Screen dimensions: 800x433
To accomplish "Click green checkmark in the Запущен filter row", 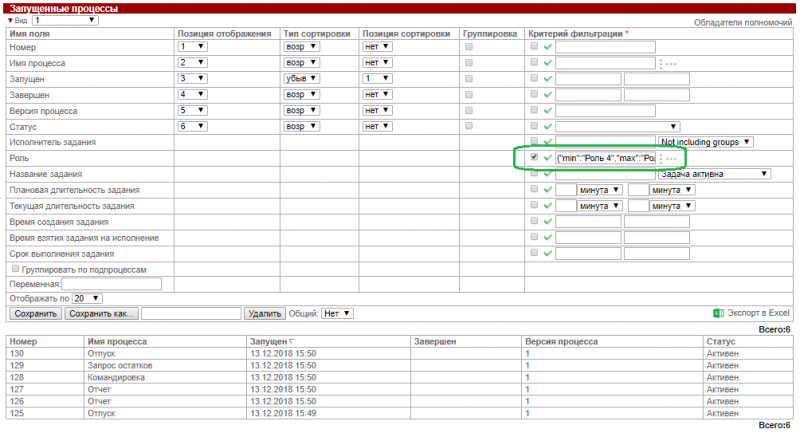I will pyautogui.click(x=548, y=79).
